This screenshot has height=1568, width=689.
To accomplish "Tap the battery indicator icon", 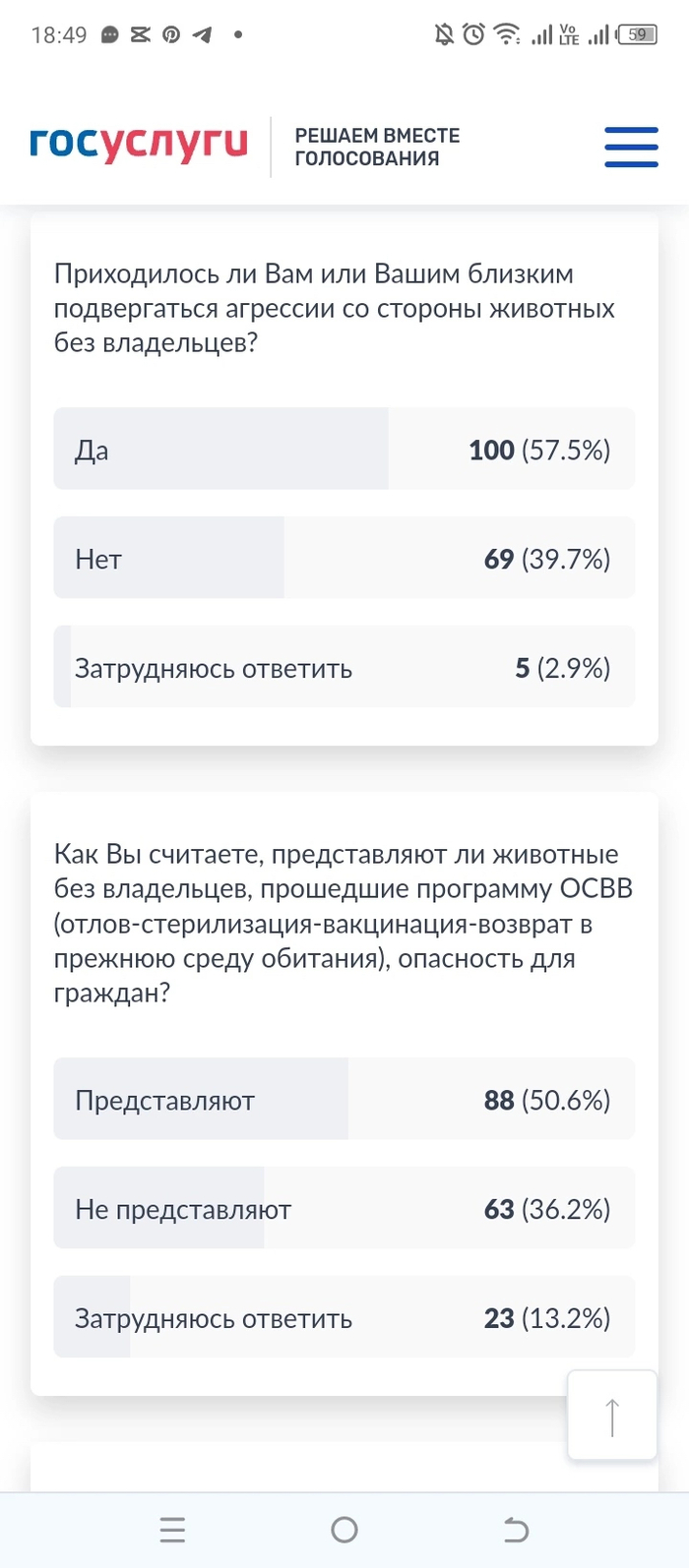I will pyautogui.click(x=638, y=35).
